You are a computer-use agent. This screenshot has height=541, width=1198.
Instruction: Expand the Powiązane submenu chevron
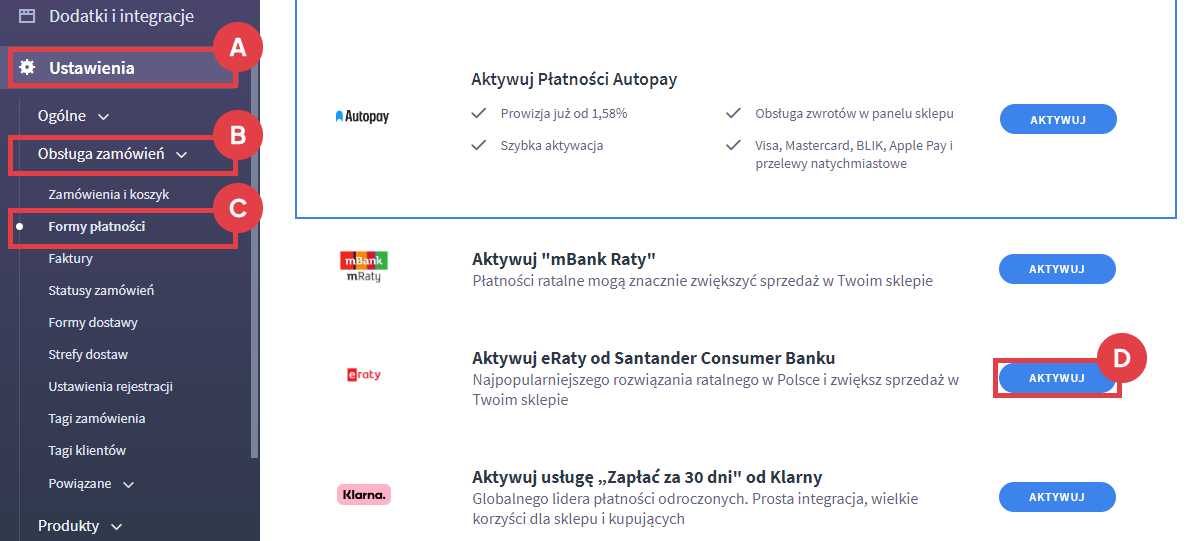128,484
